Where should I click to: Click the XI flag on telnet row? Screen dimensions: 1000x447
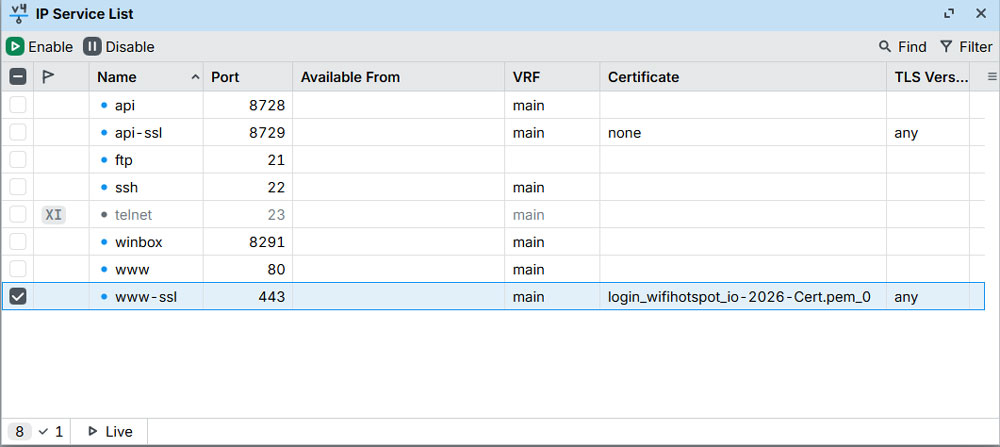[x=53, y=215]
